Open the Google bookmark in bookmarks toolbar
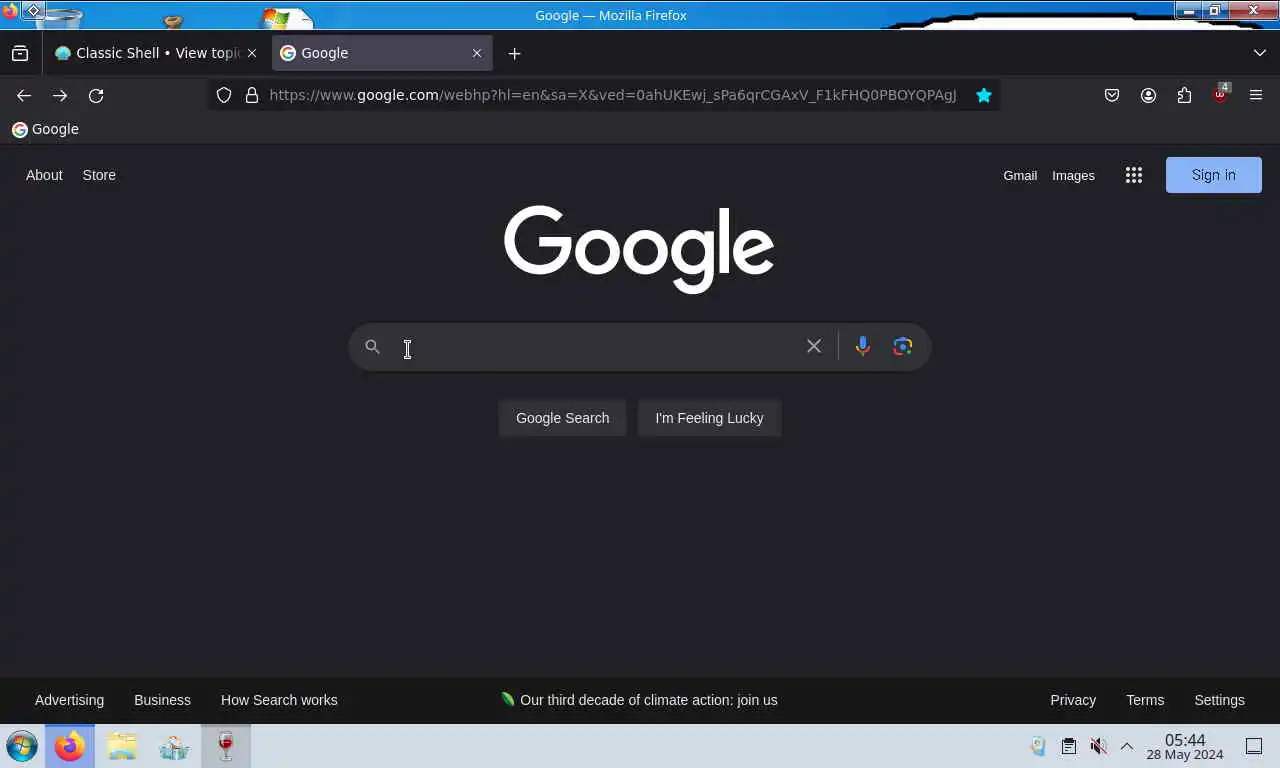 [45, 129]
